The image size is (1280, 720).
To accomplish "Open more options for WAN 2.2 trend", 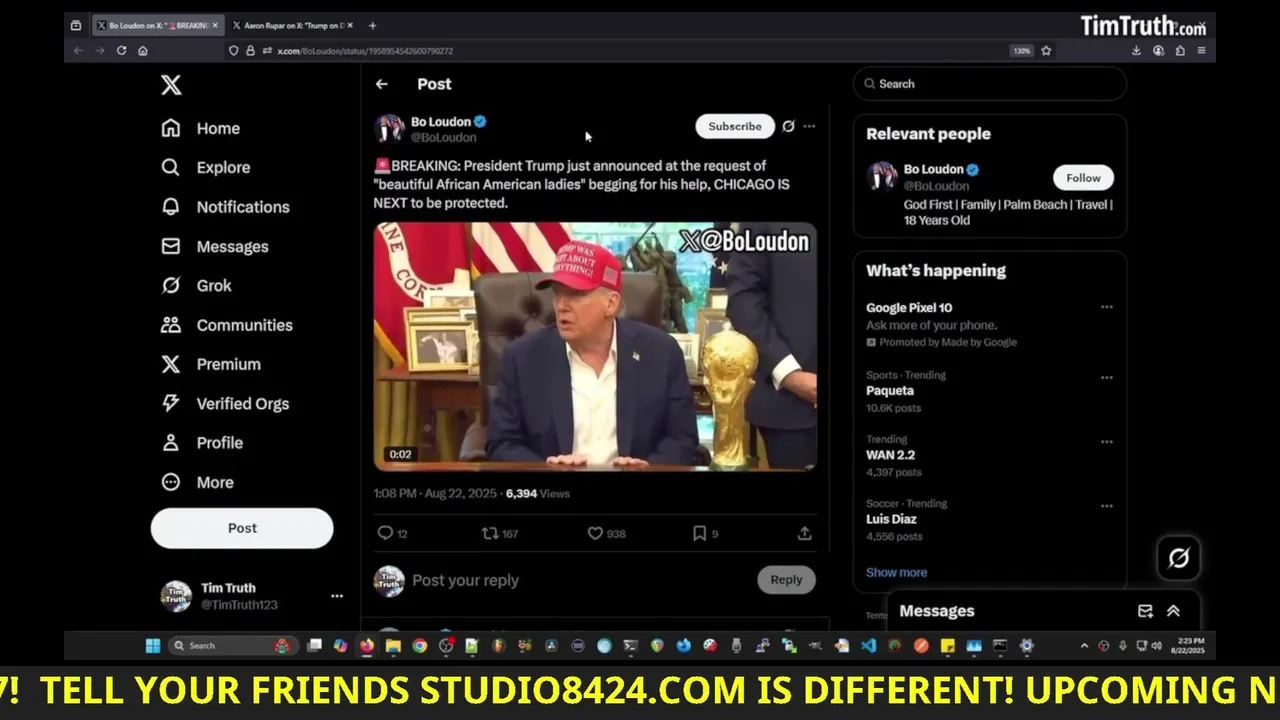I will 1106,442.
